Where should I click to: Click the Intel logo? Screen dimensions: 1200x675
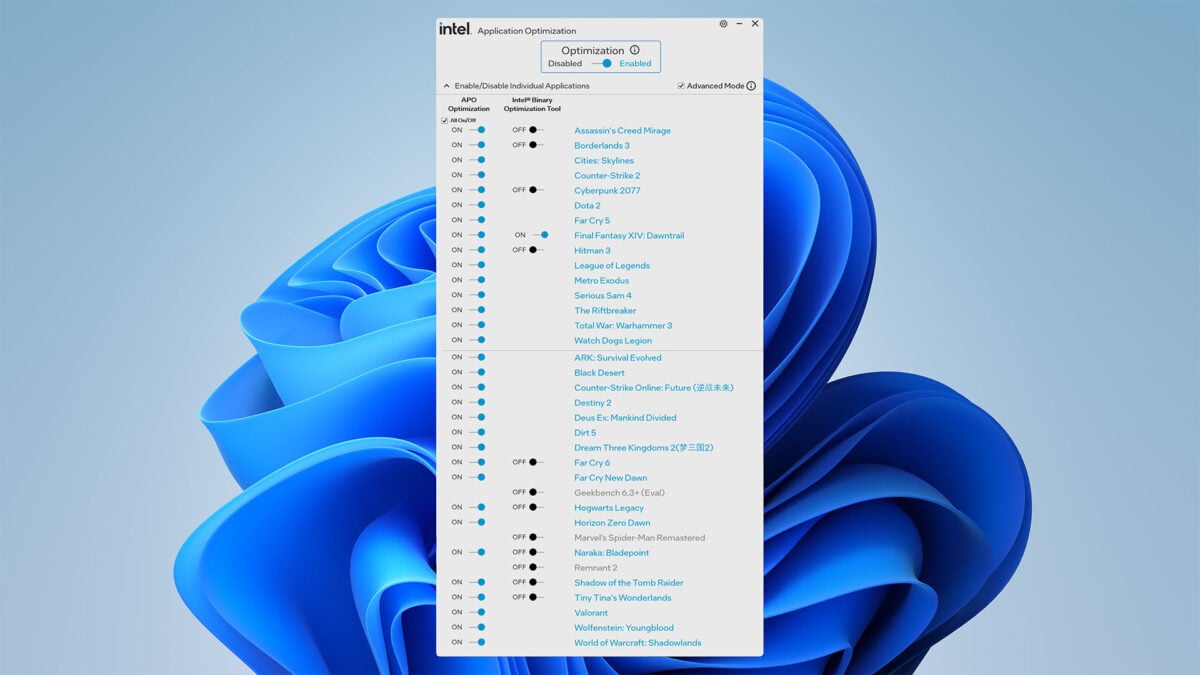[453, 29]
